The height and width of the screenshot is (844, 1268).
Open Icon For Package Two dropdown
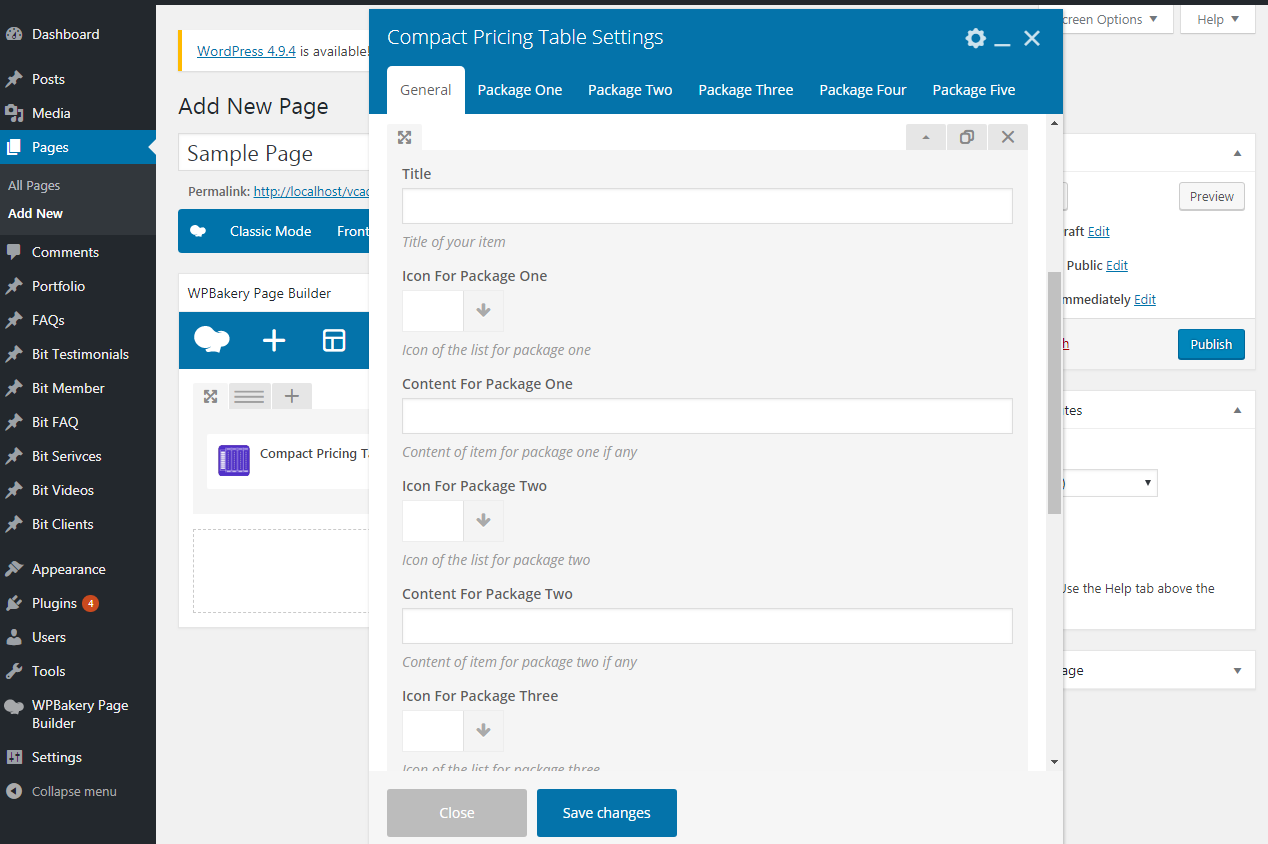coord(483,521)
